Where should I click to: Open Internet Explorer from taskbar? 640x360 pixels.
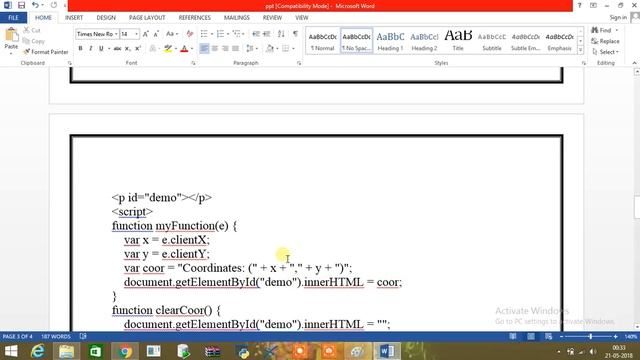pos(38,351)
